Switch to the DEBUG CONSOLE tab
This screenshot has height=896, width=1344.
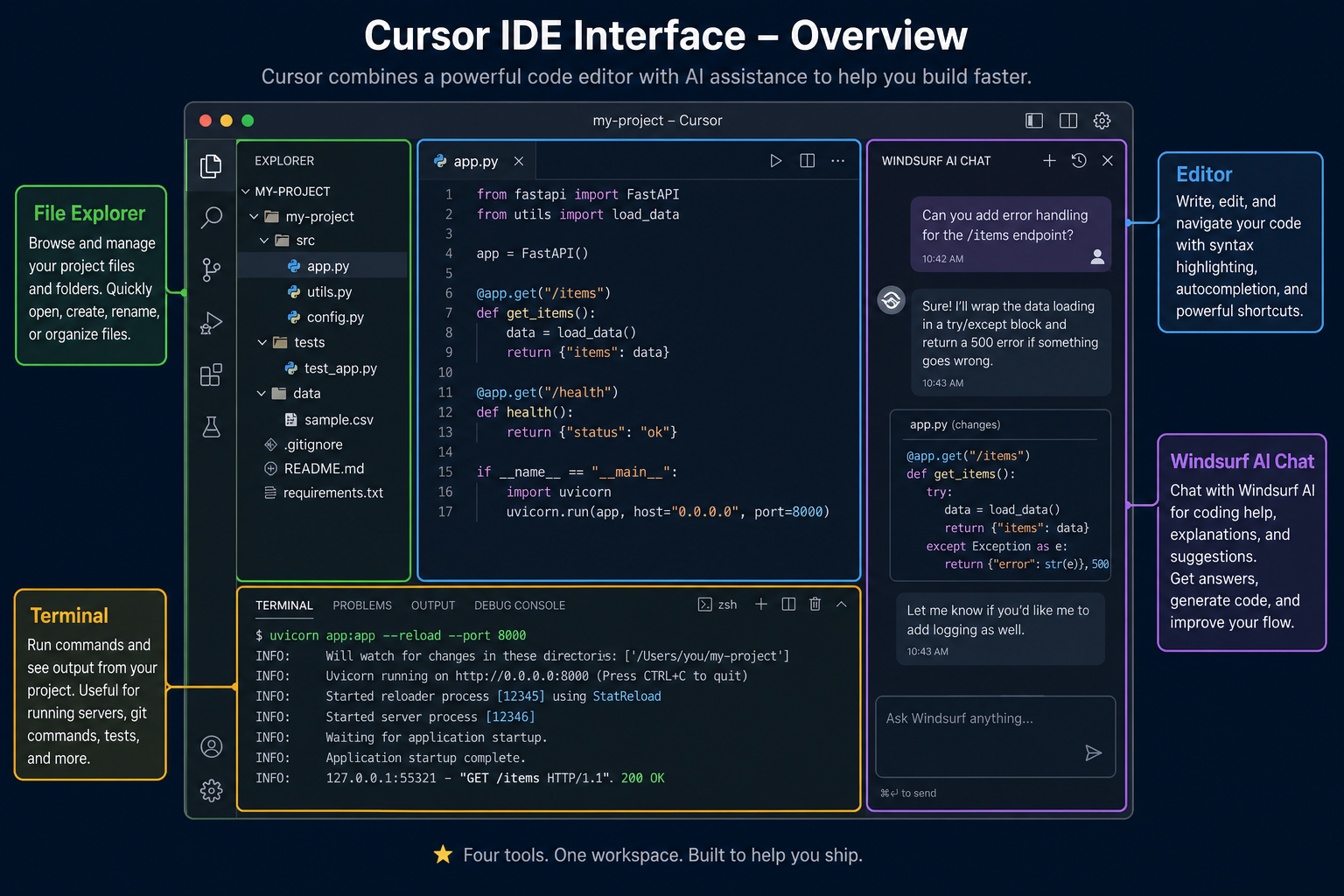point(520,605)
